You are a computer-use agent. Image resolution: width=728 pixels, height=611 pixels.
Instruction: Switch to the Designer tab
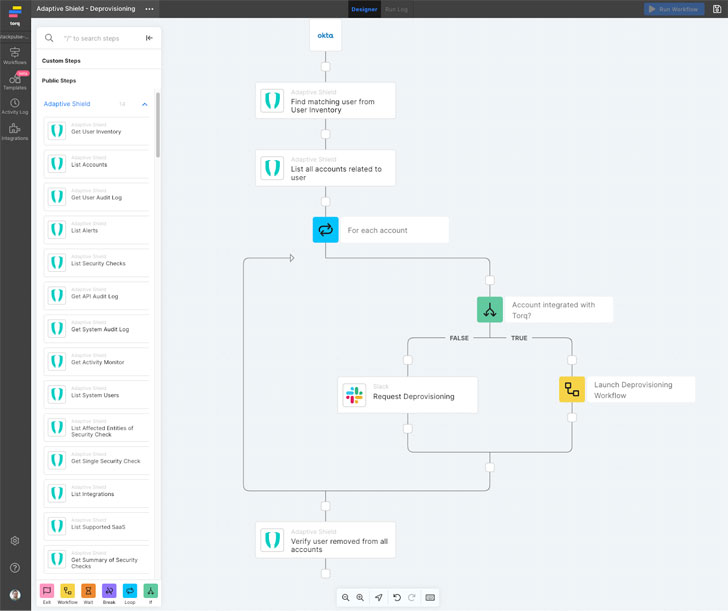point(363,9)
